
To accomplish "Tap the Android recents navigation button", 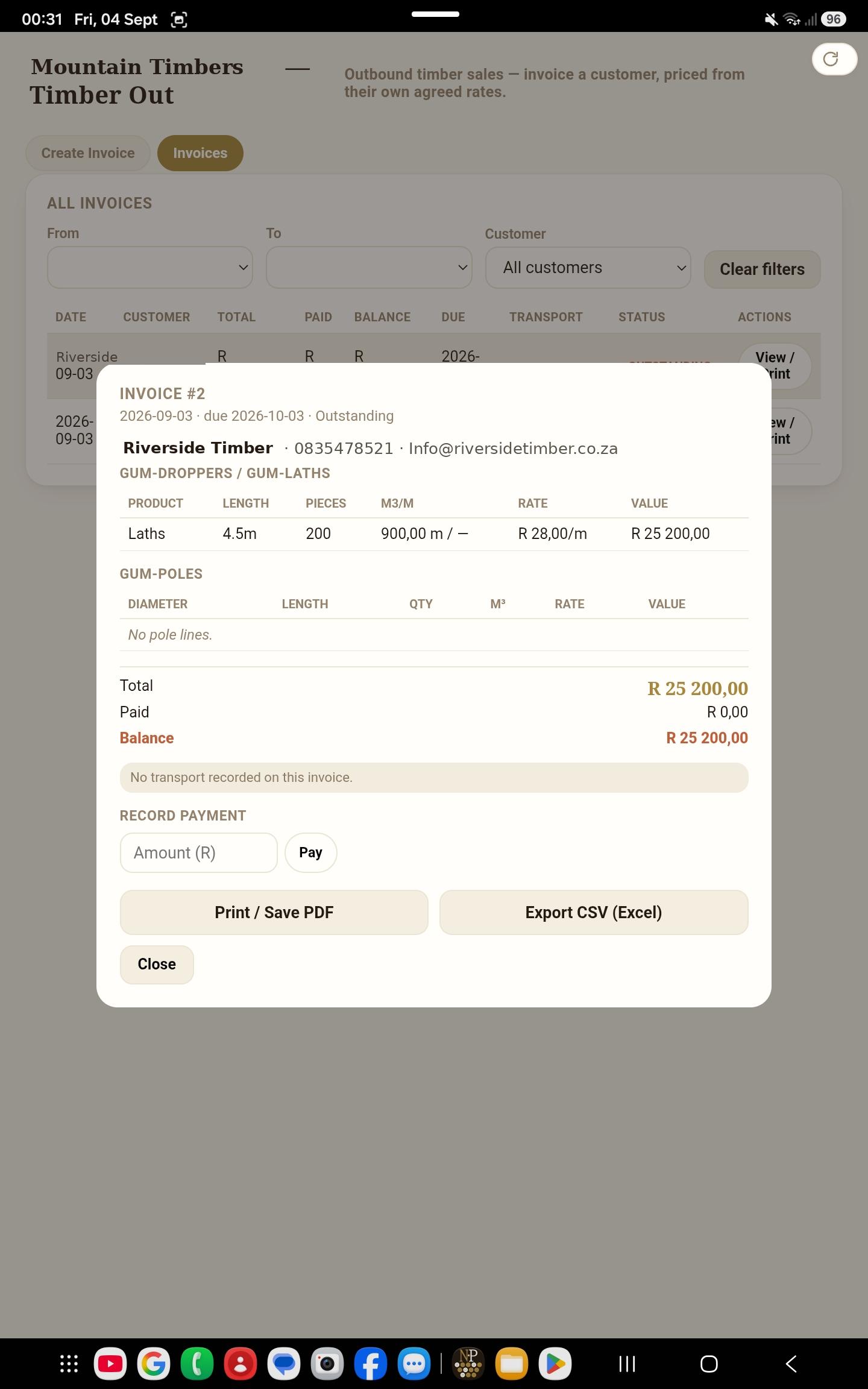I will tap(627, 1364).
